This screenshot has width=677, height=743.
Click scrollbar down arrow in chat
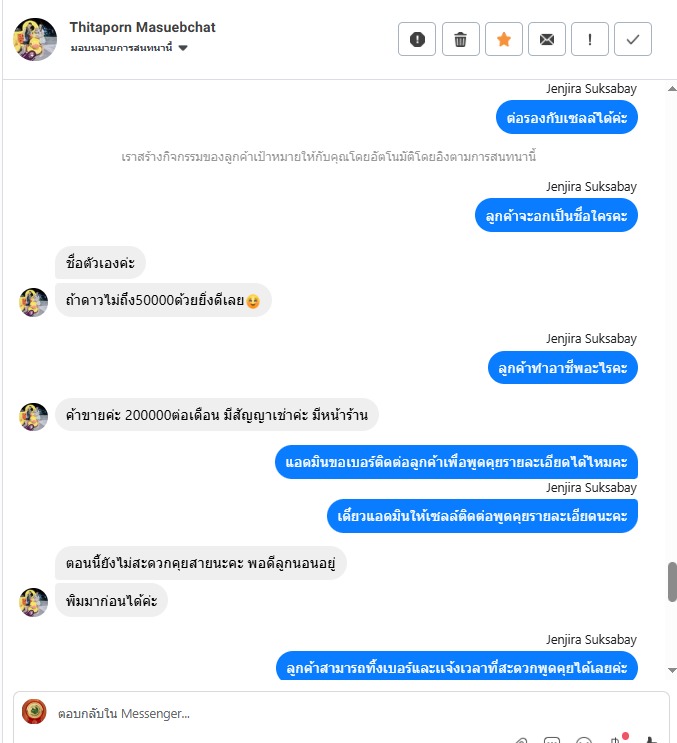click(x=672, y=670)
